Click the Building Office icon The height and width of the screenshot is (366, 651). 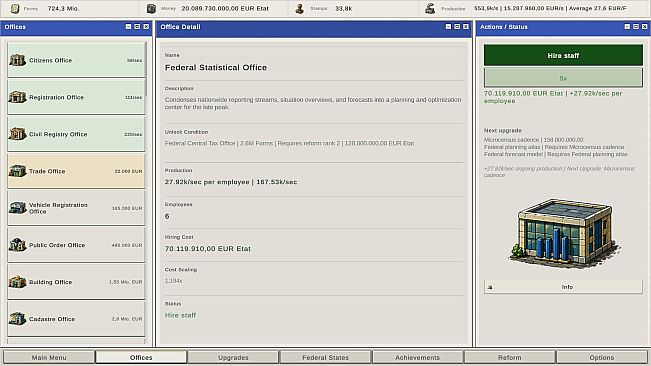pos(17,282)
